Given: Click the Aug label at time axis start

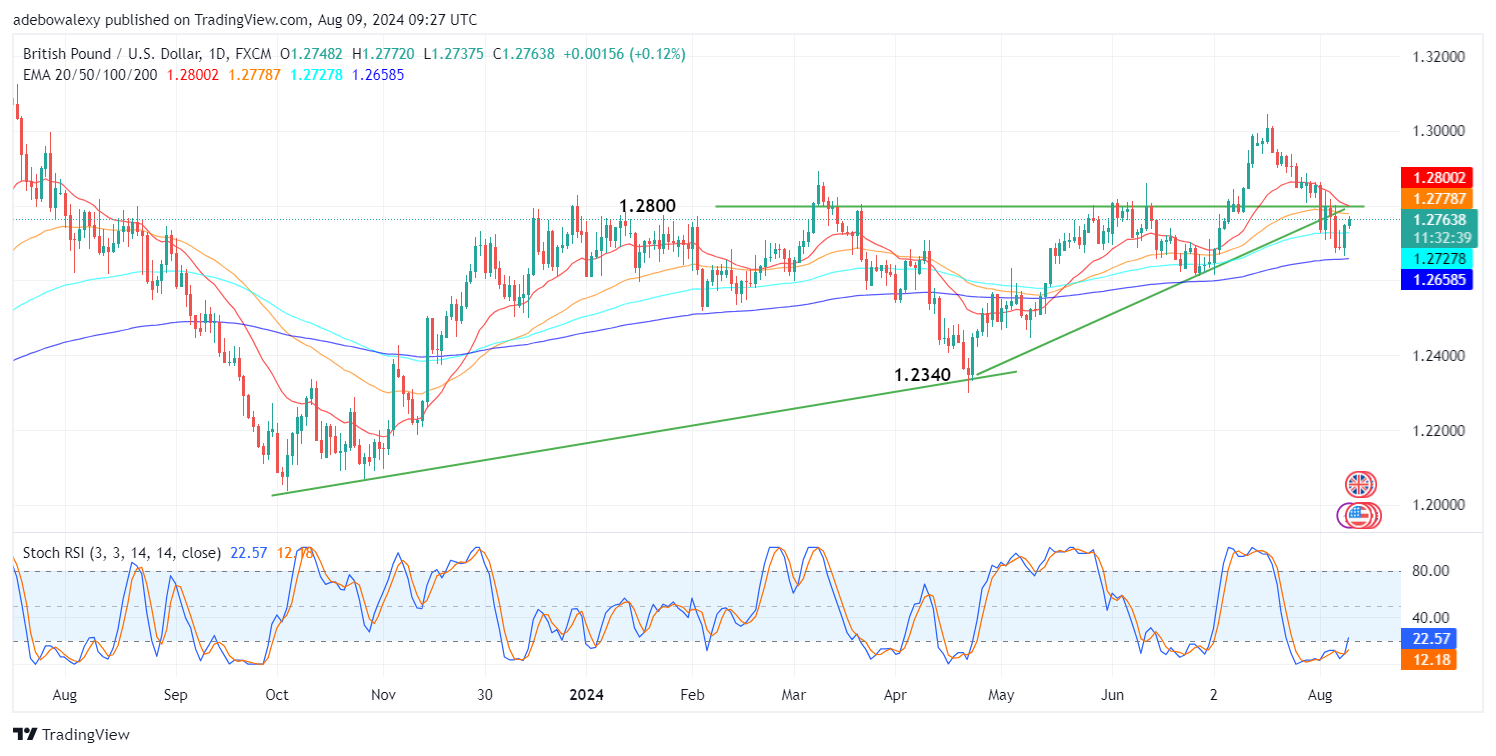Looking at the screenshot, I should coord(64,694).
